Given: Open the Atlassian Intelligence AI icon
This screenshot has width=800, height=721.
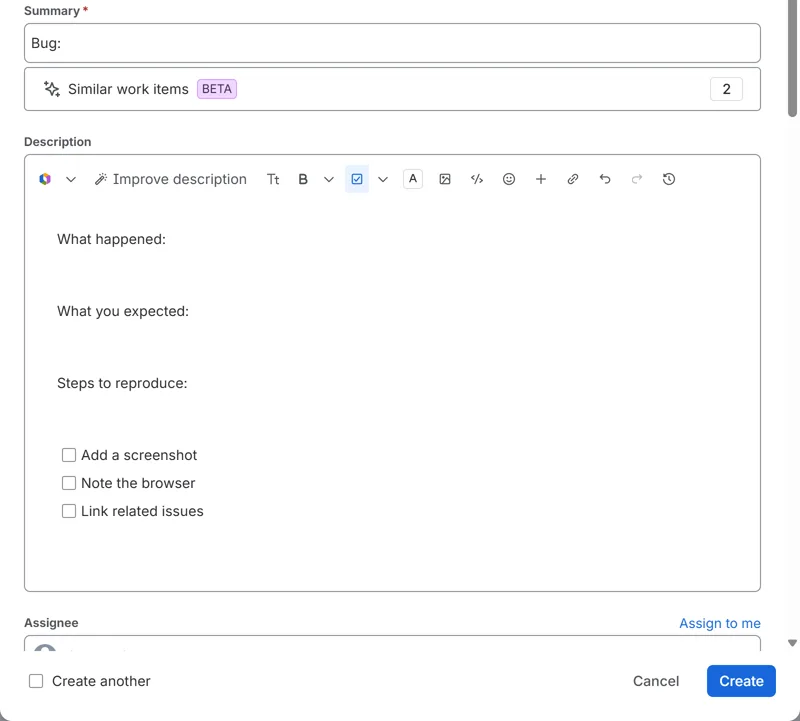Looking at the screenshot, I should point(45,179).
